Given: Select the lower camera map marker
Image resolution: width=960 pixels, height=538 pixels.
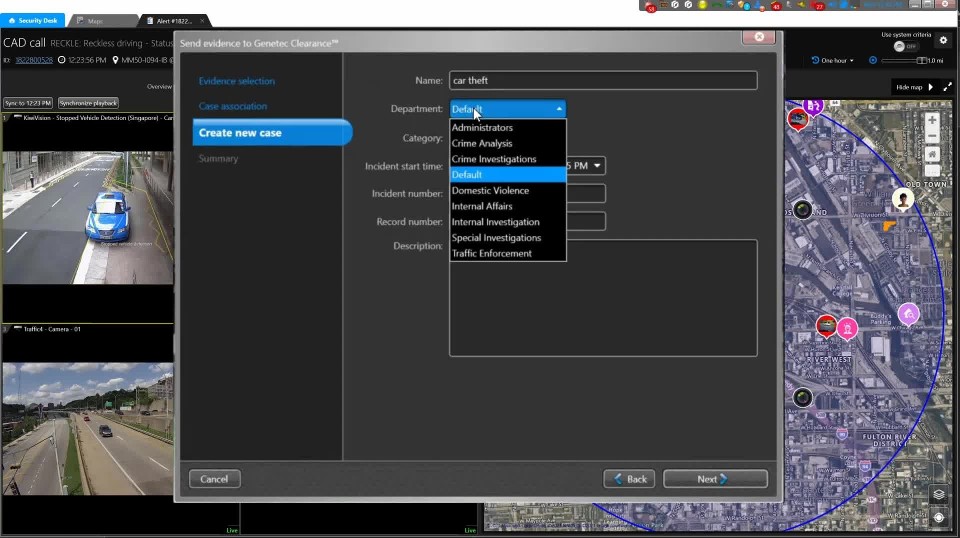Looking at the screenshot, I should 803,398.
